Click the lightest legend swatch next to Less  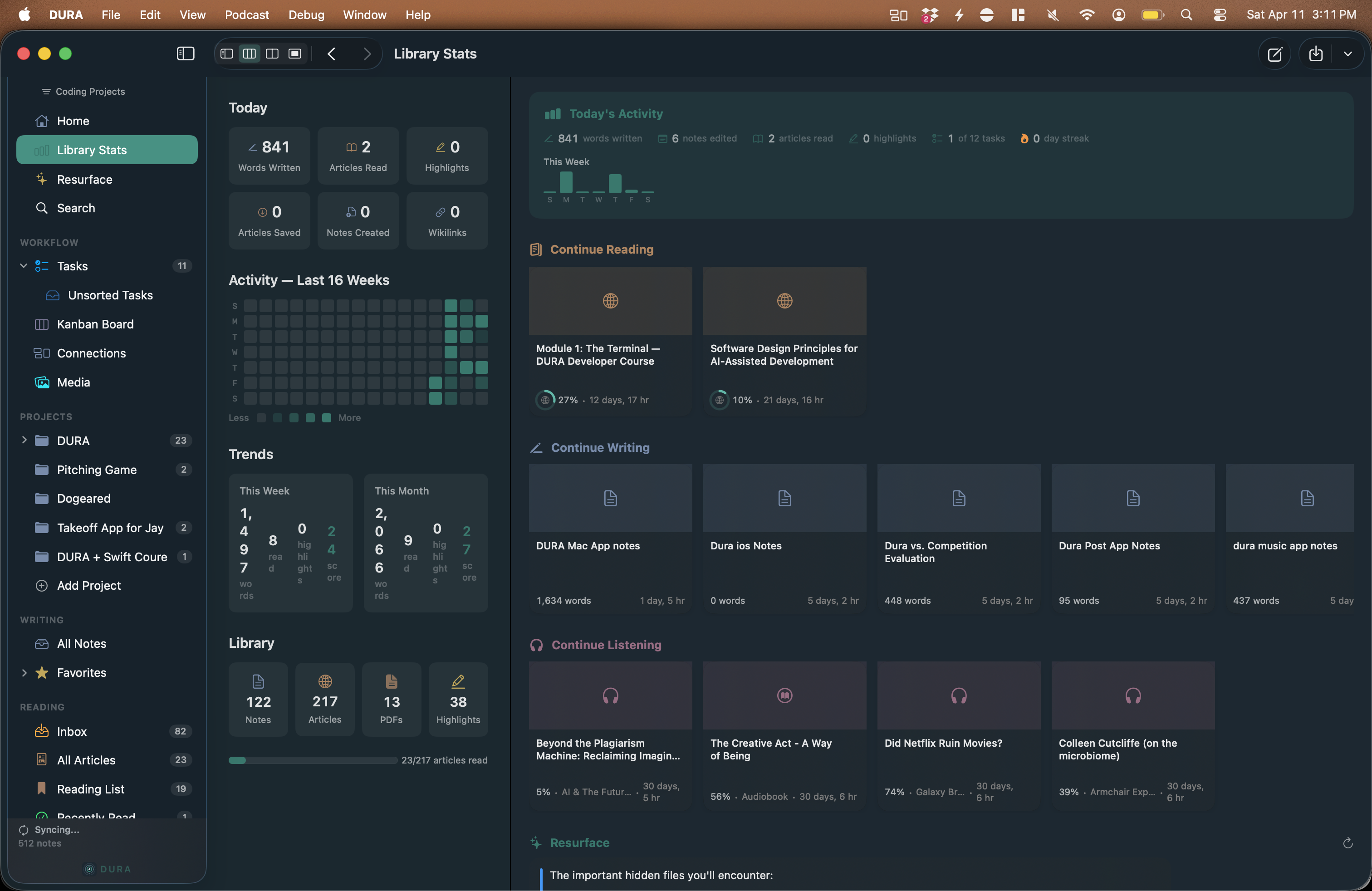tap(261, 418)
